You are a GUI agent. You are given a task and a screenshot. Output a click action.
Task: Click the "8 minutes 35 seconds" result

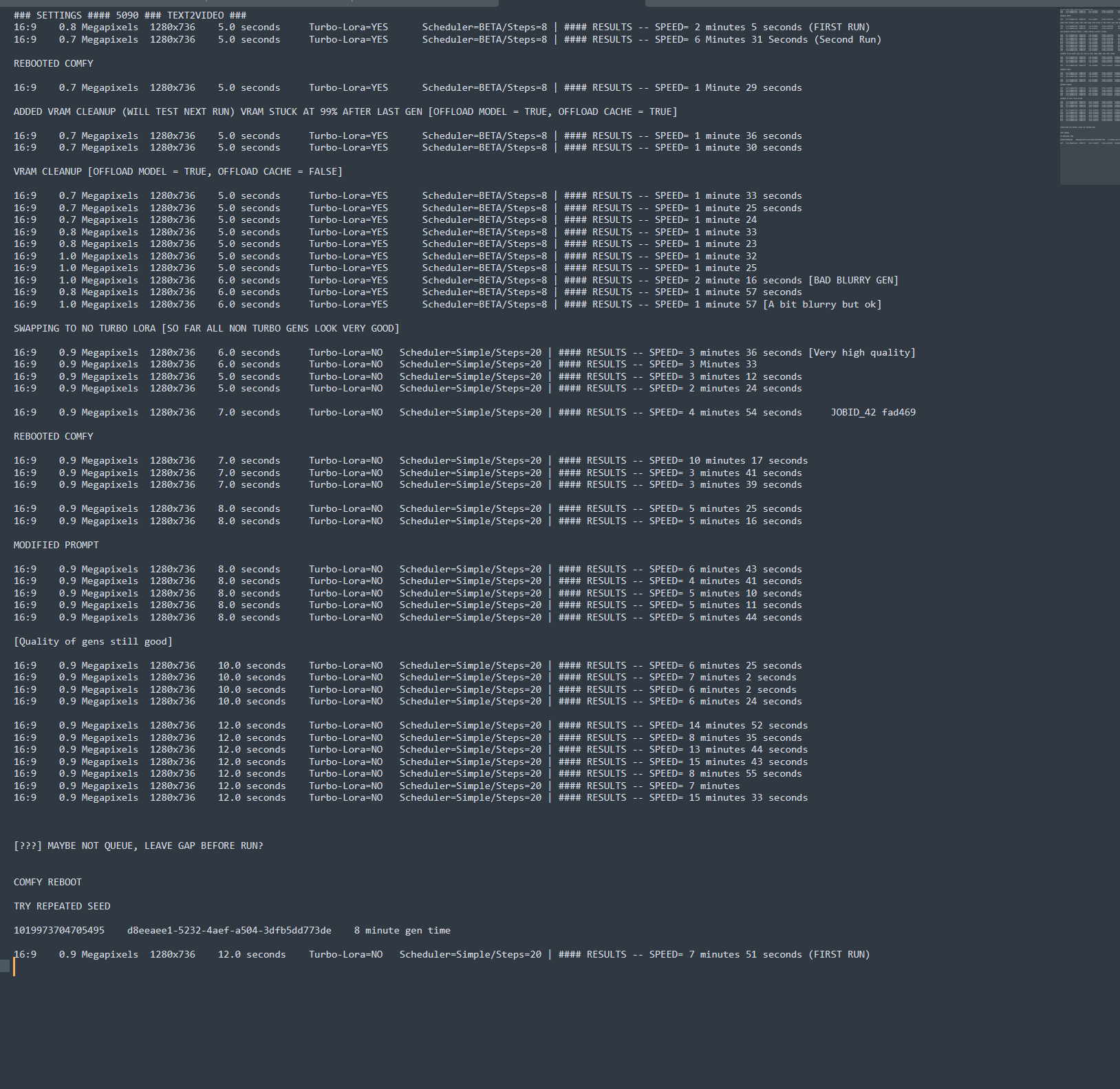[745, 738]
